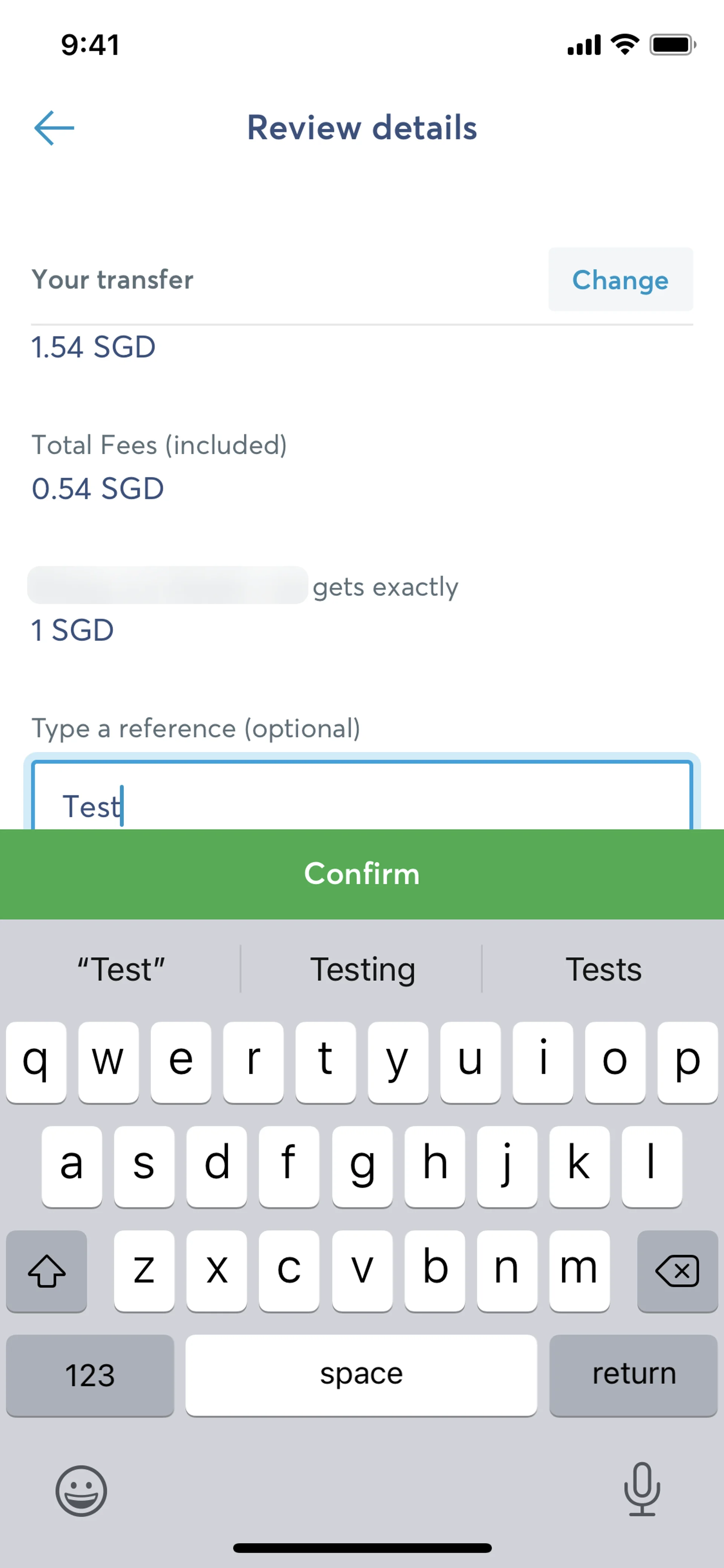Screen dimensions: 724x1568
Task: Pick the Tests word suggestion
Action: click(604, 969)
